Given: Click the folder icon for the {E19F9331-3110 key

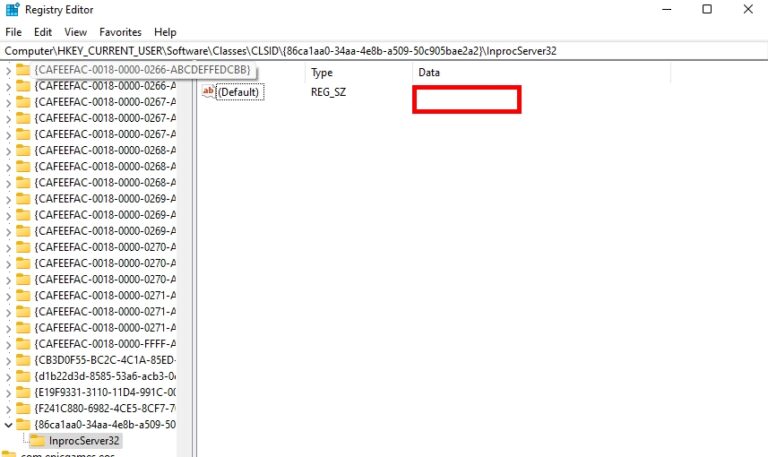Looking at the screenshot, I should coord(24,392).
